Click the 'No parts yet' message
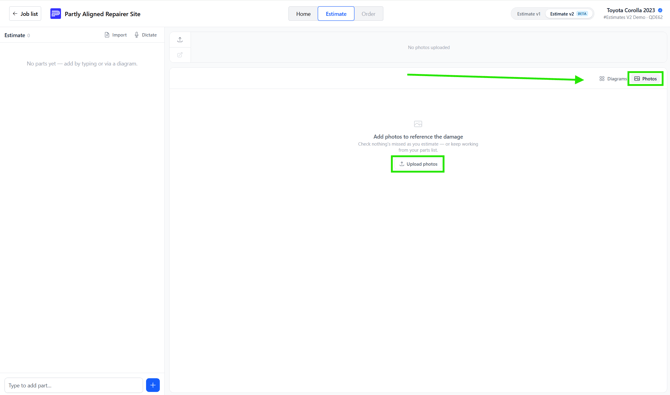Screen dimensions: 670x395 [x=82, y=64]
